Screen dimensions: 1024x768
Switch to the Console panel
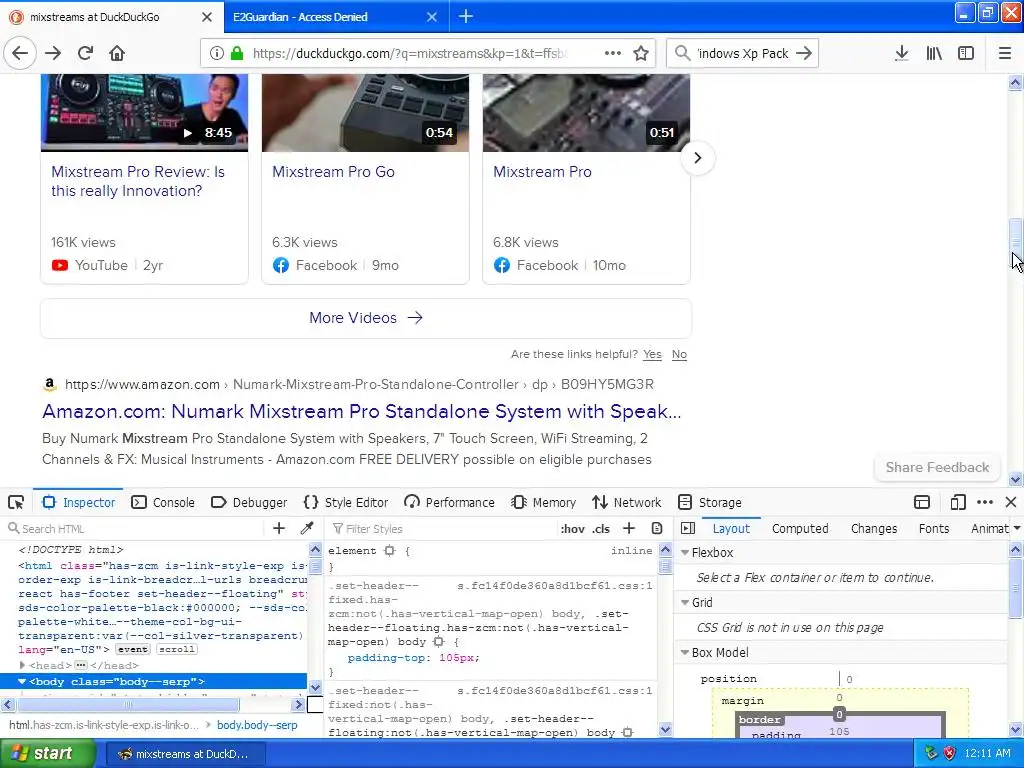(163, 502)
